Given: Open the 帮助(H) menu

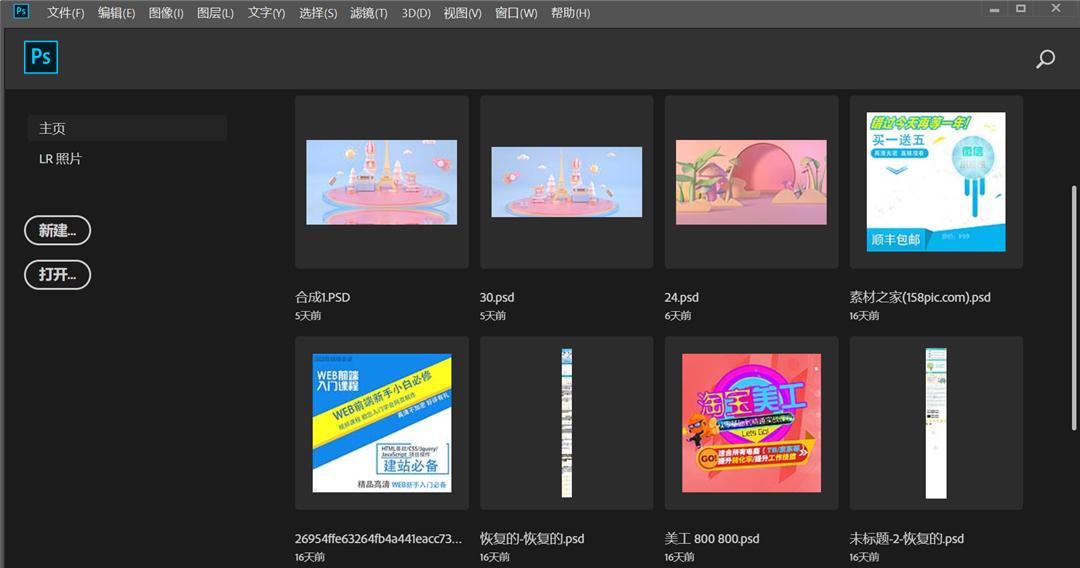Looking at the screenshot, I should pos(570,12).
